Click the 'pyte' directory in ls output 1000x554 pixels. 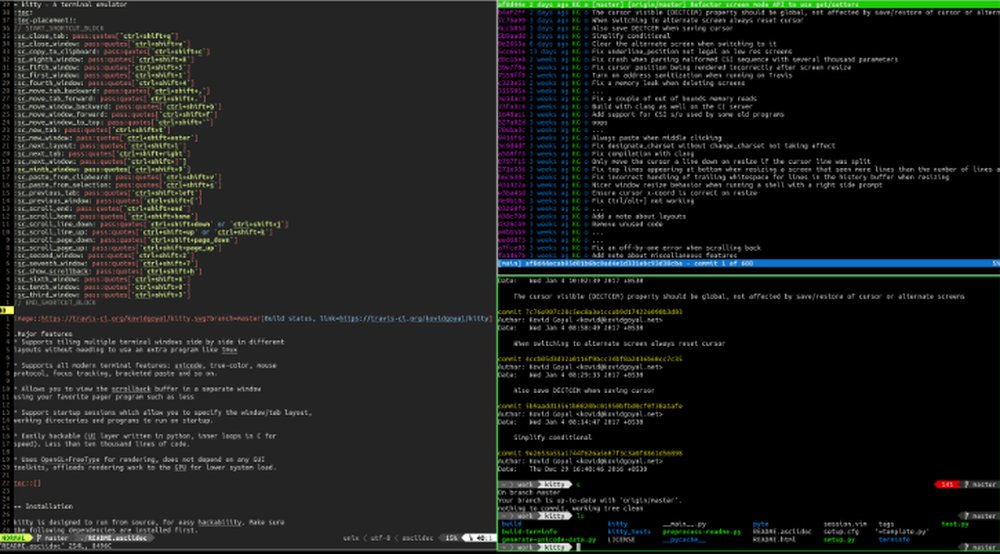[x=760, y=524]
